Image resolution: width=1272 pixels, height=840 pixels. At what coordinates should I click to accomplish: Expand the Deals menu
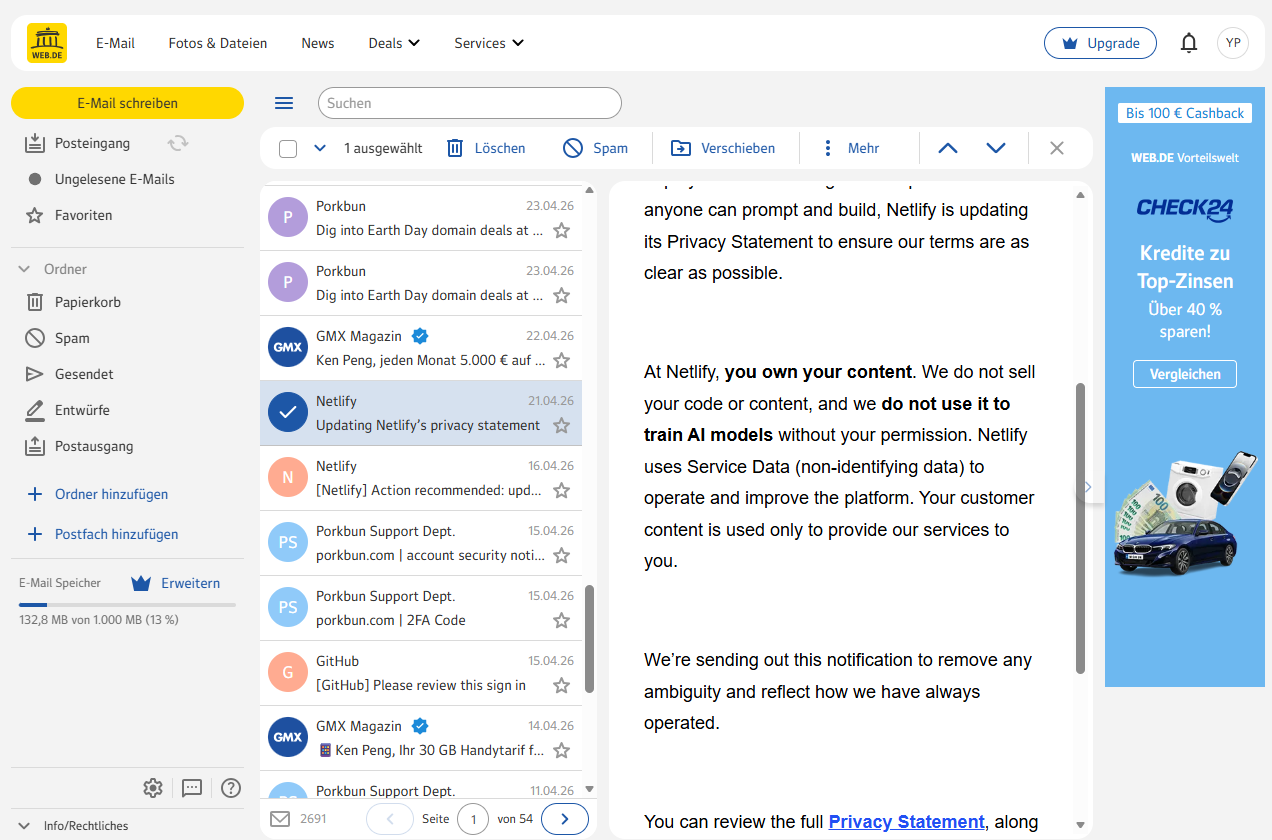pyautogui.click(x=394, y=43)
